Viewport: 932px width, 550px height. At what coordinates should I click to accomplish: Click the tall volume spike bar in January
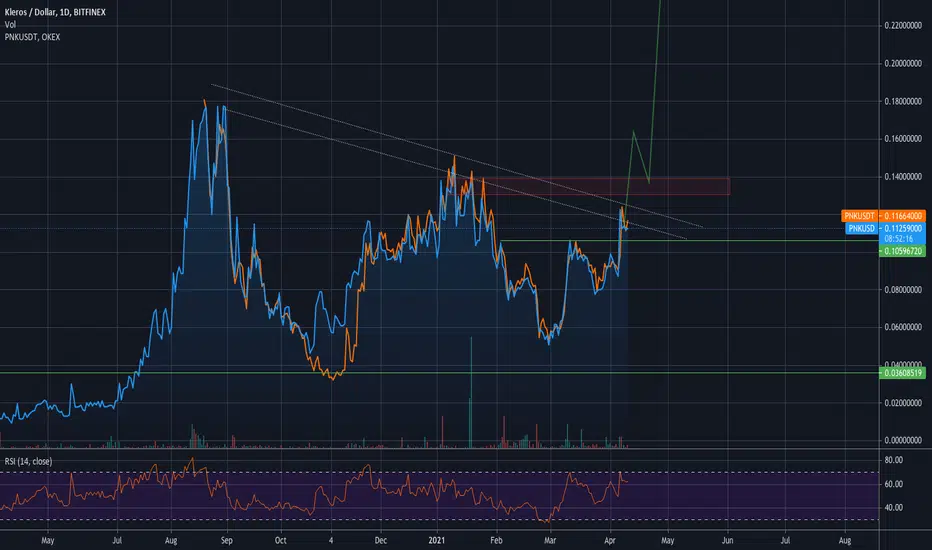(471, 392)
